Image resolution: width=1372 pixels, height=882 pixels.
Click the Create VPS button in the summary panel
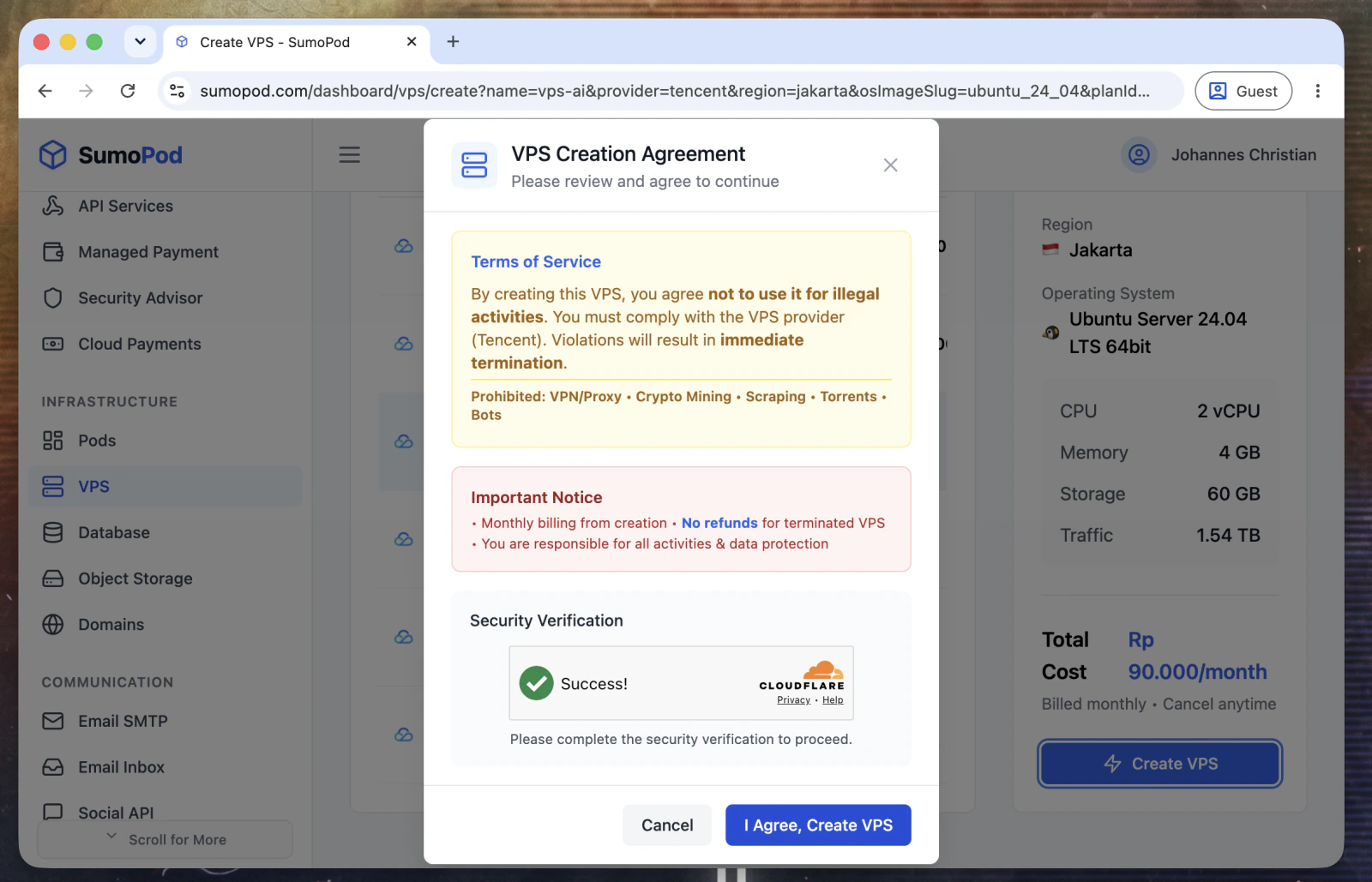coord(1160,764)
